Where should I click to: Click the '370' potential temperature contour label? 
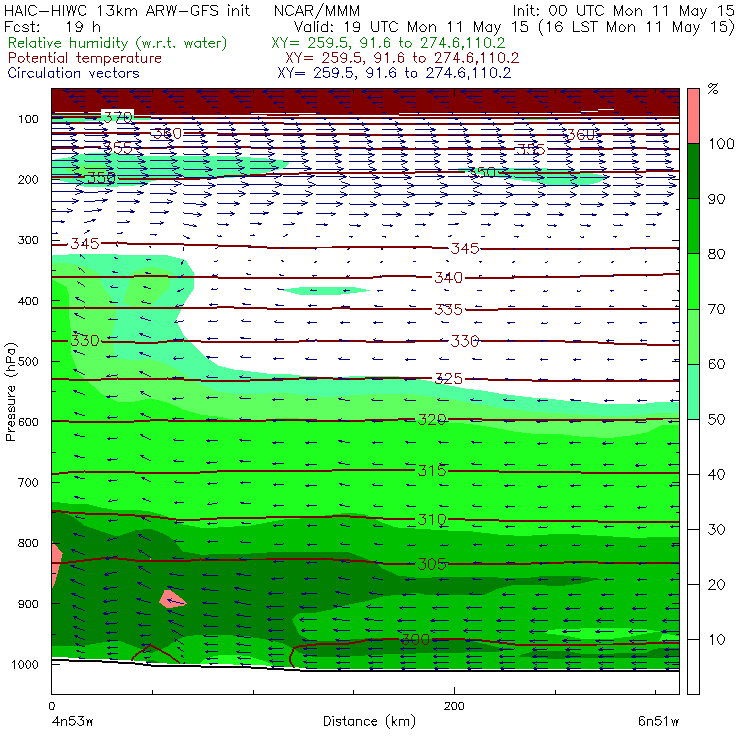(x=118, y=117)
